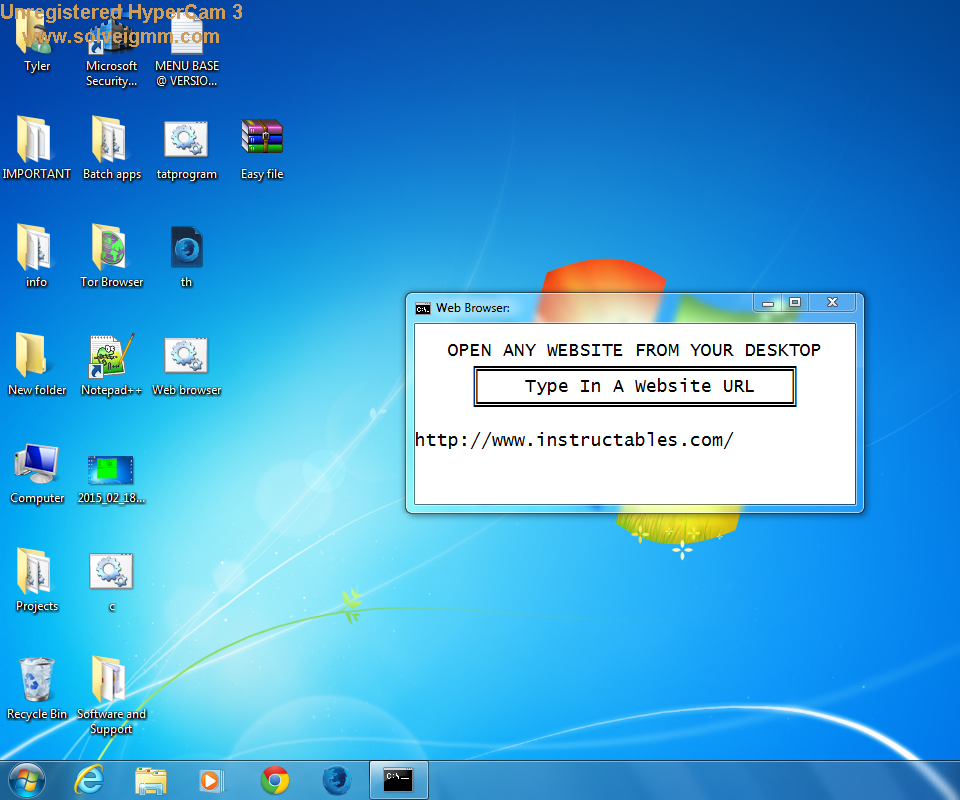960x800 pixels.
Task: Maximize the Web Browser console window
Action: click(x=795, y=302)
